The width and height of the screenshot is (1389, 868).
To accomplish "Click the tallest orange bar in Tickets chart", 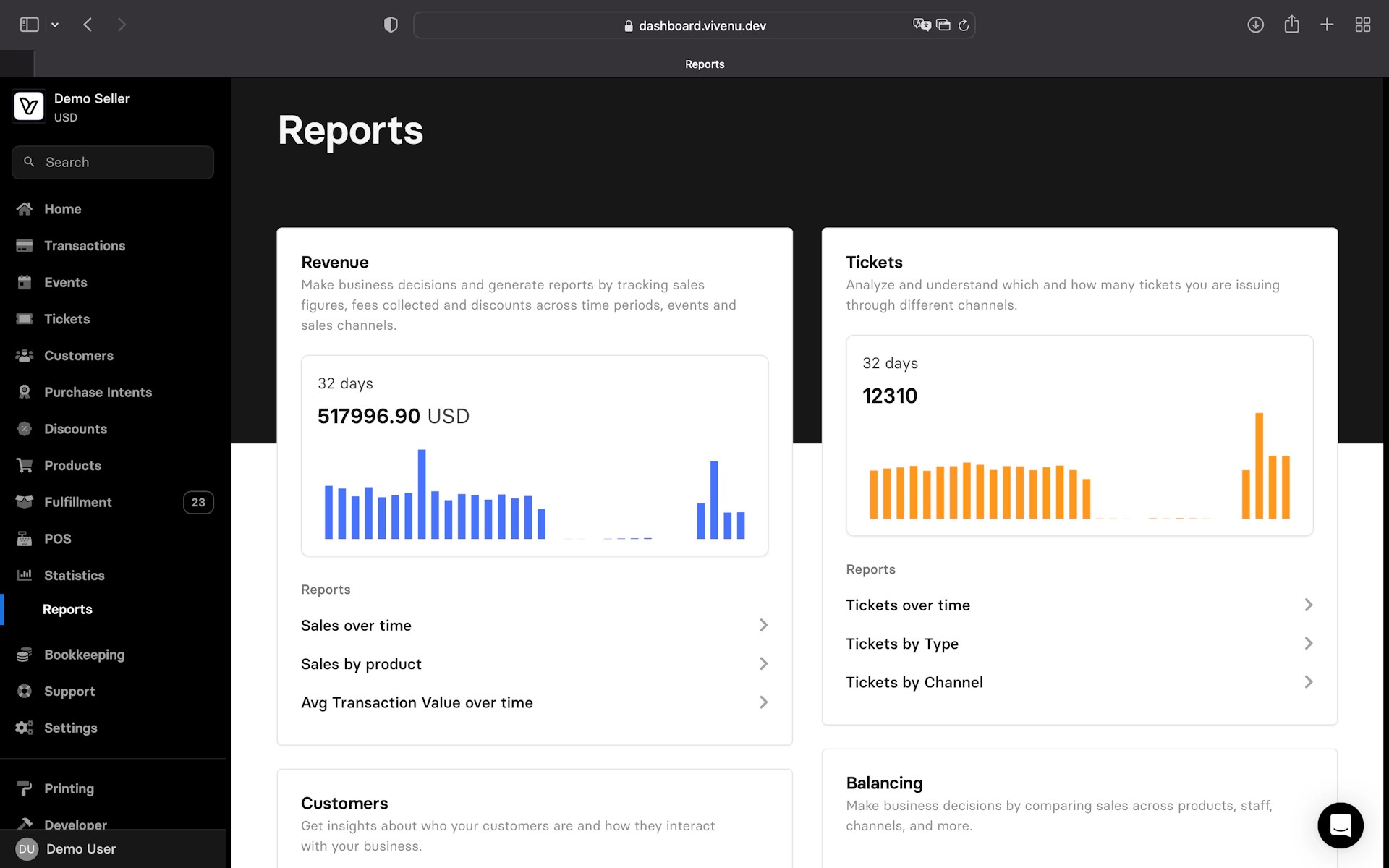I will pos(1259,466).
